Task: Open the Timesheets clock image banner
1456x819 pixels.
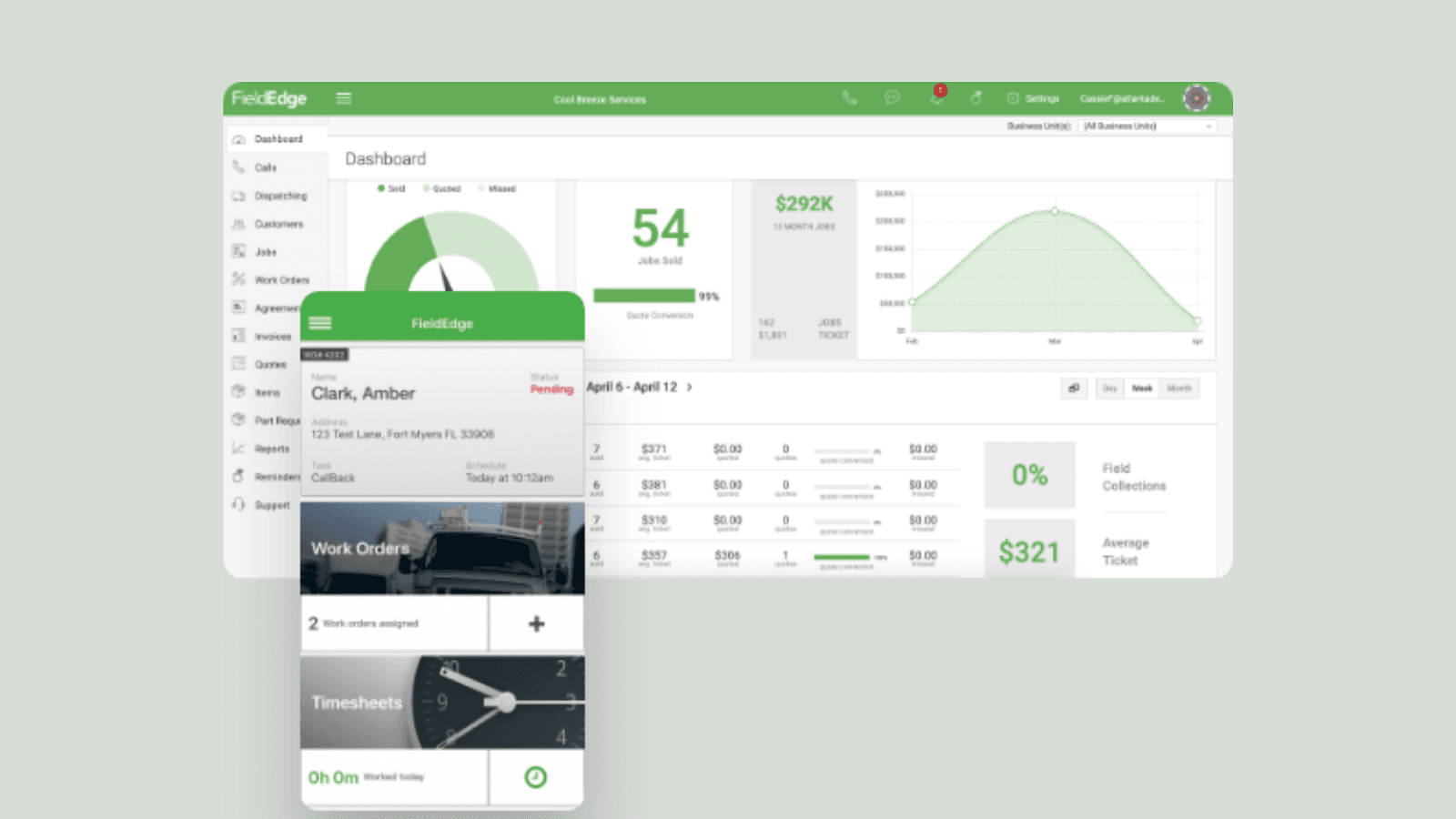Action: (442, 703)
